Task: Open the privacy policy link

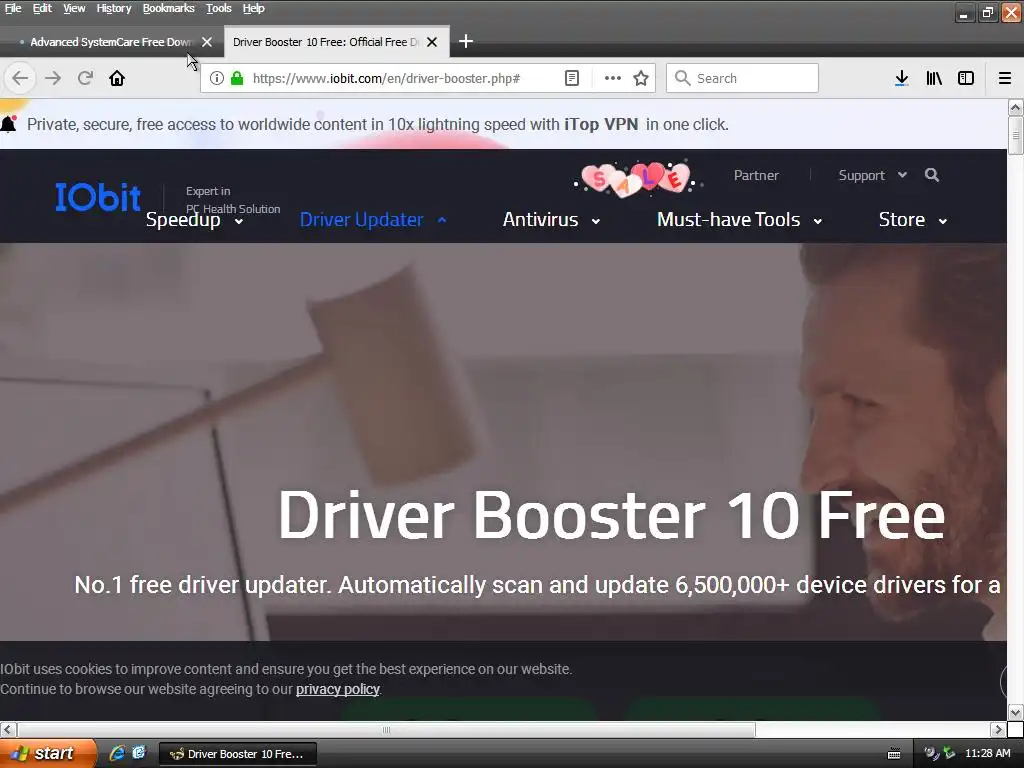Action: click(x=338, y=689)
